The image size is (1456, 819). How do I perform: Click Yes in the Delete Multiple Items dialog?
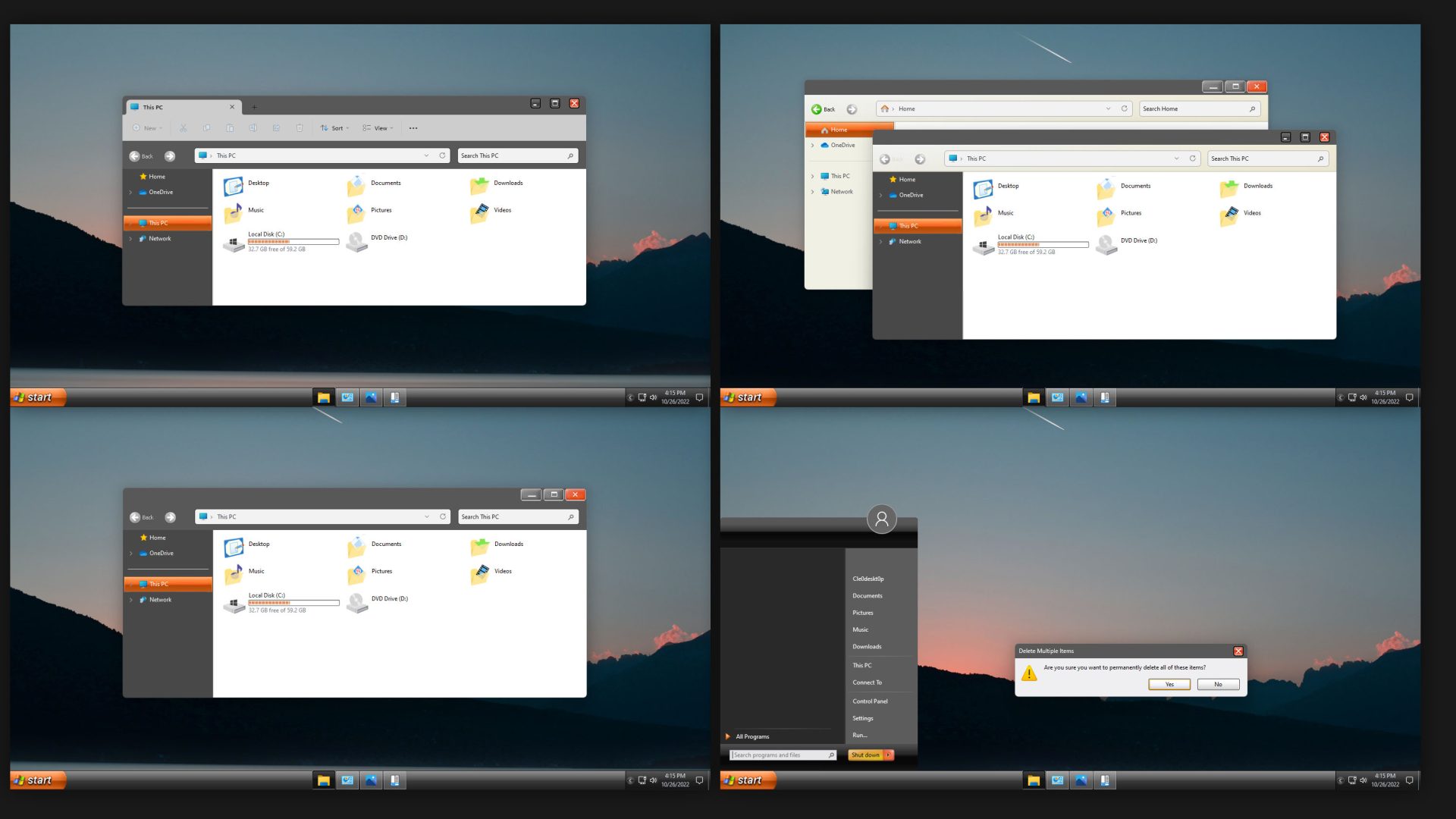[1169, 684]
